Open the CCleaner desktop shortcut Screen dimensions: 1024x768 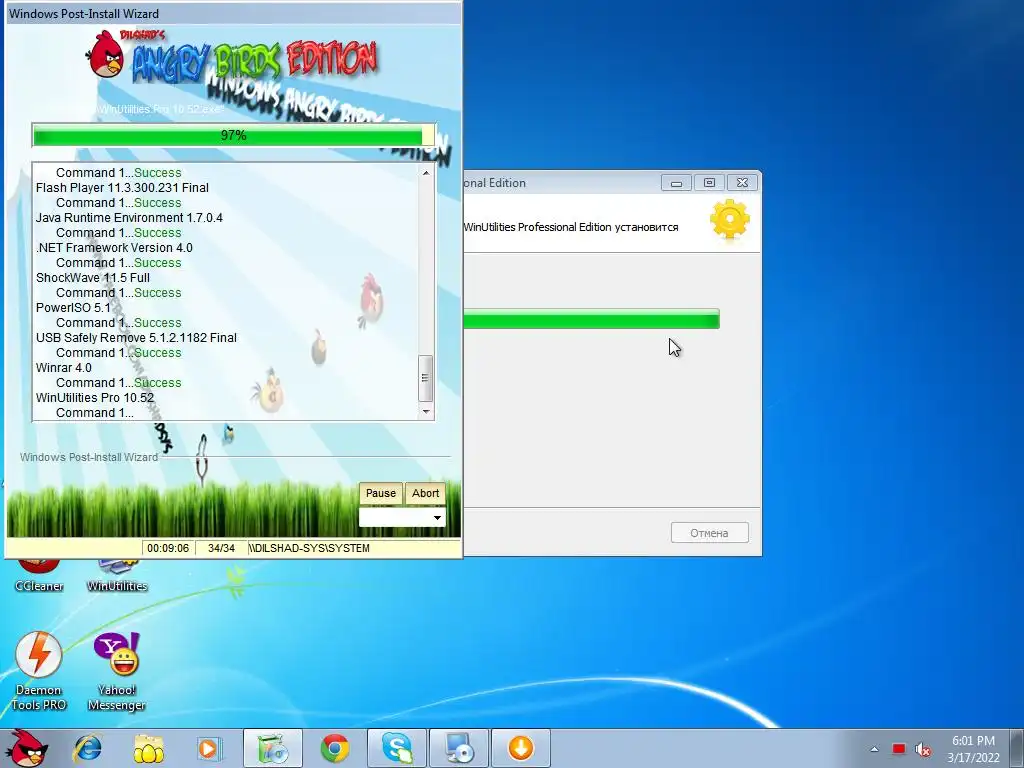[39, 577]
